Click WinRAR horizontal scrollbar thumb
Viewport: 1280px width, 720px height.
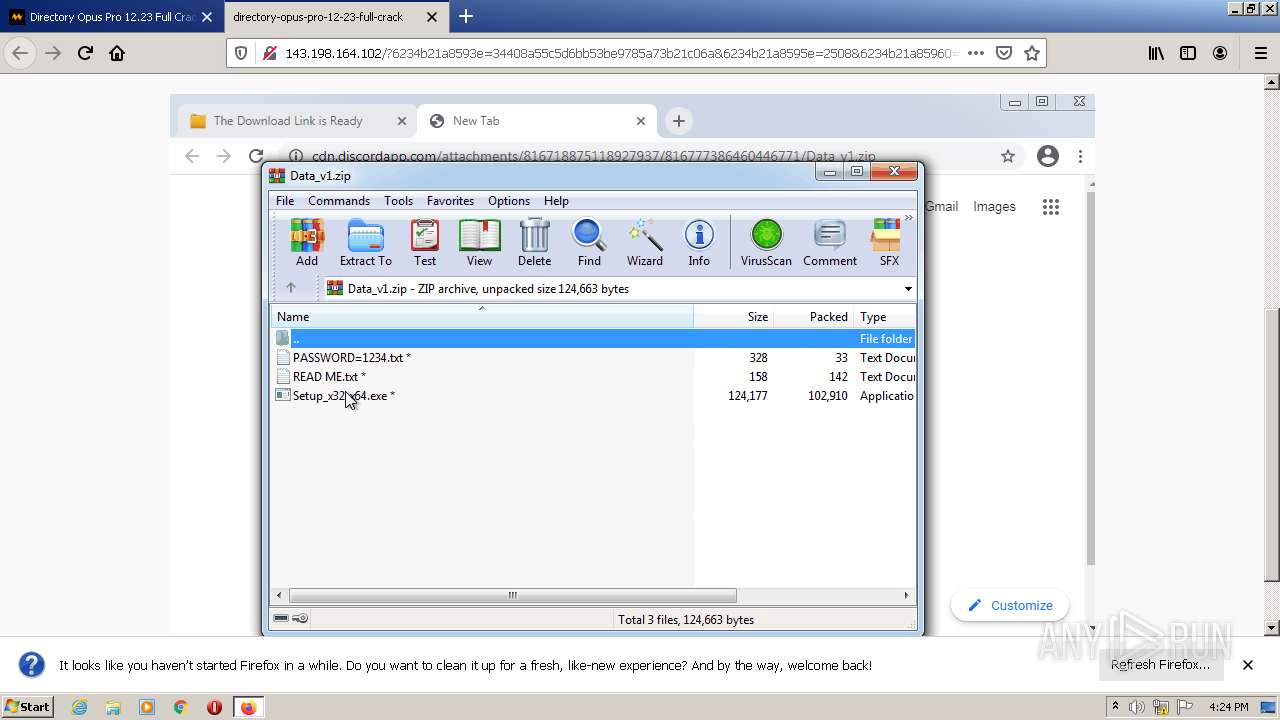(512, 595)
